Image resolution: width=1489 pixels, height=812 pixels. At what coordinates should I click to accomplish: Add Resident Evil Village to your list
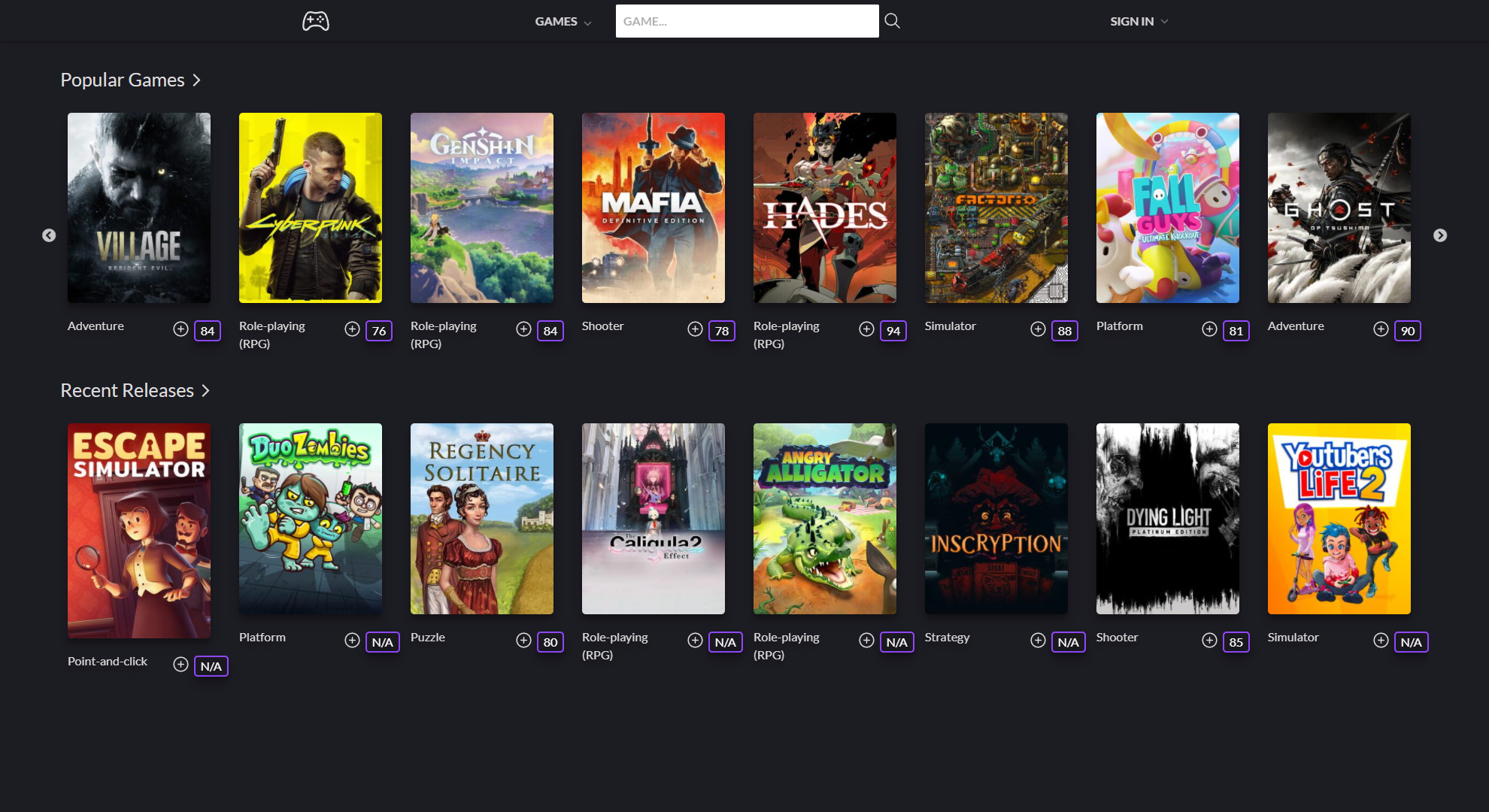tap(180, 329)
